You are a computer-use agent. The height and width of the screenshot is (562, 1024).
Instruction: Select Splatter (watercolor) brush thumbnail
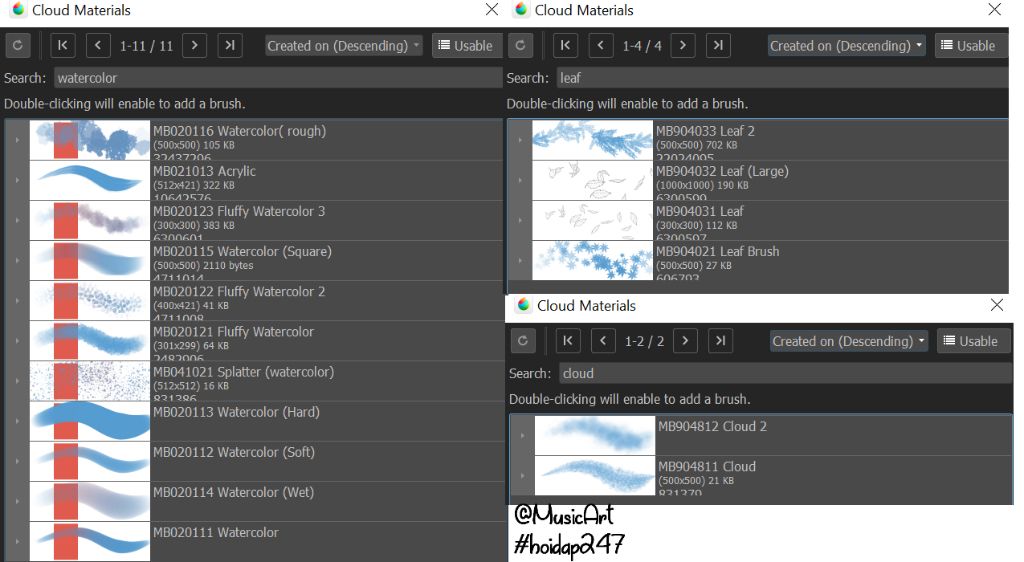[x=89, y=381]
